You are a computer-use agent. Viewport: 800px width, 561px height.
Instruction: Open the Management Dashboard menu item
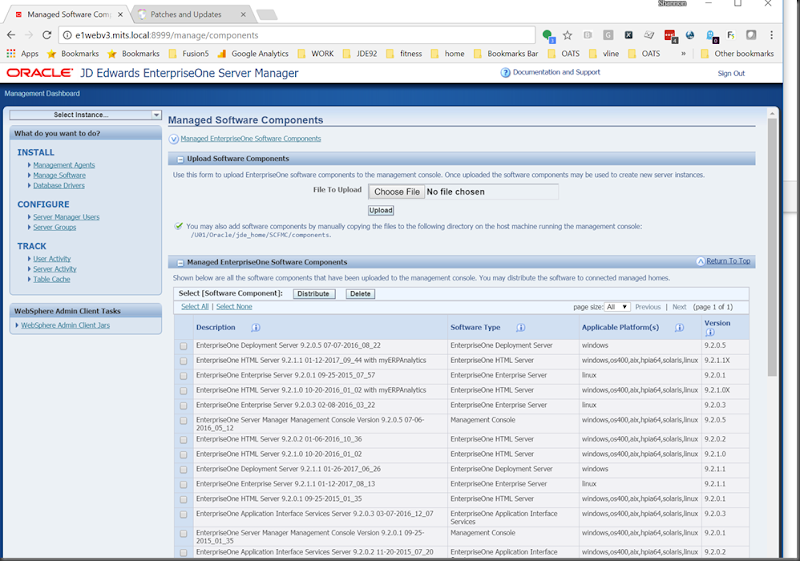(42, 93)
